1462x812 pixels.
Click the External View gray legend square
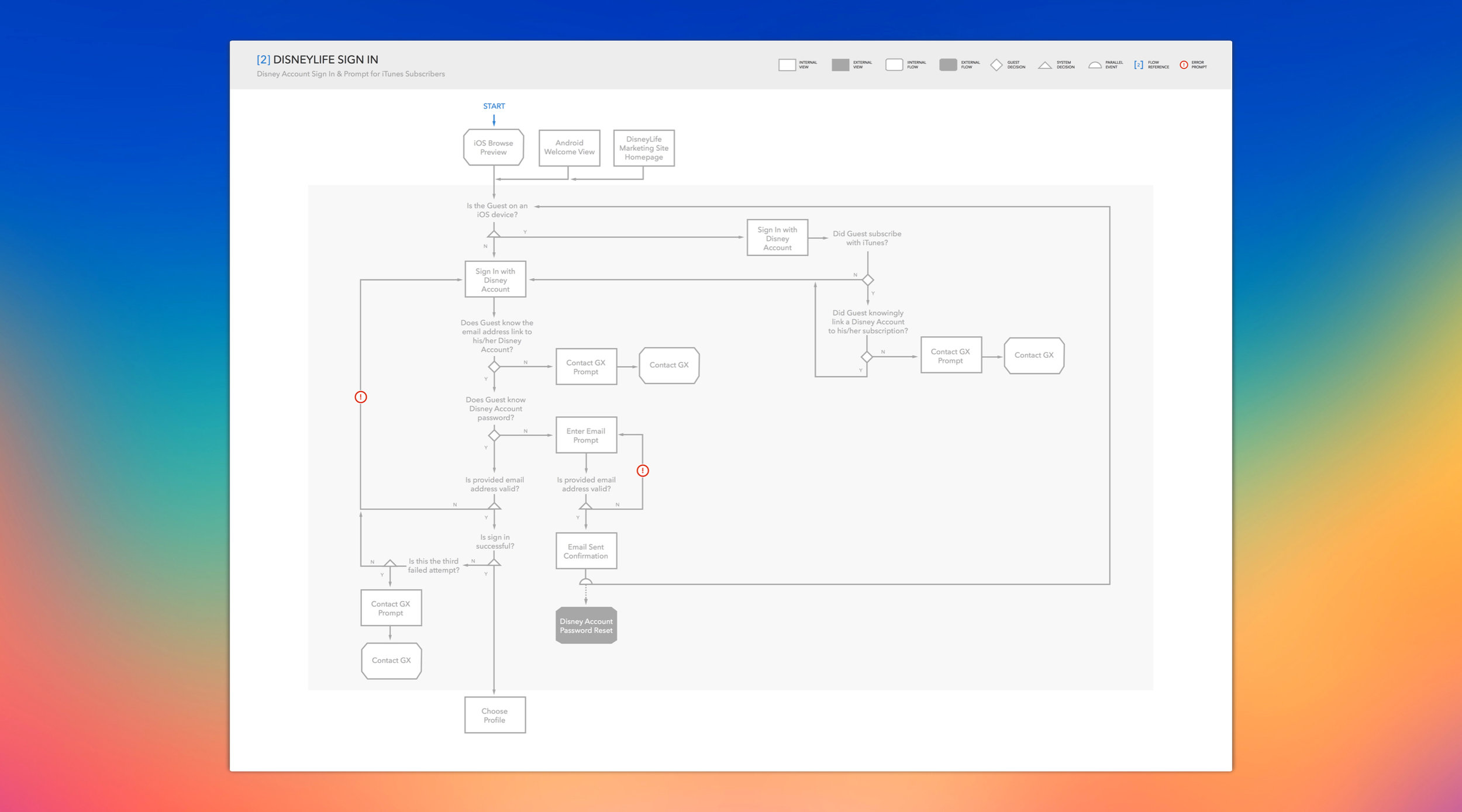point(840,65)
